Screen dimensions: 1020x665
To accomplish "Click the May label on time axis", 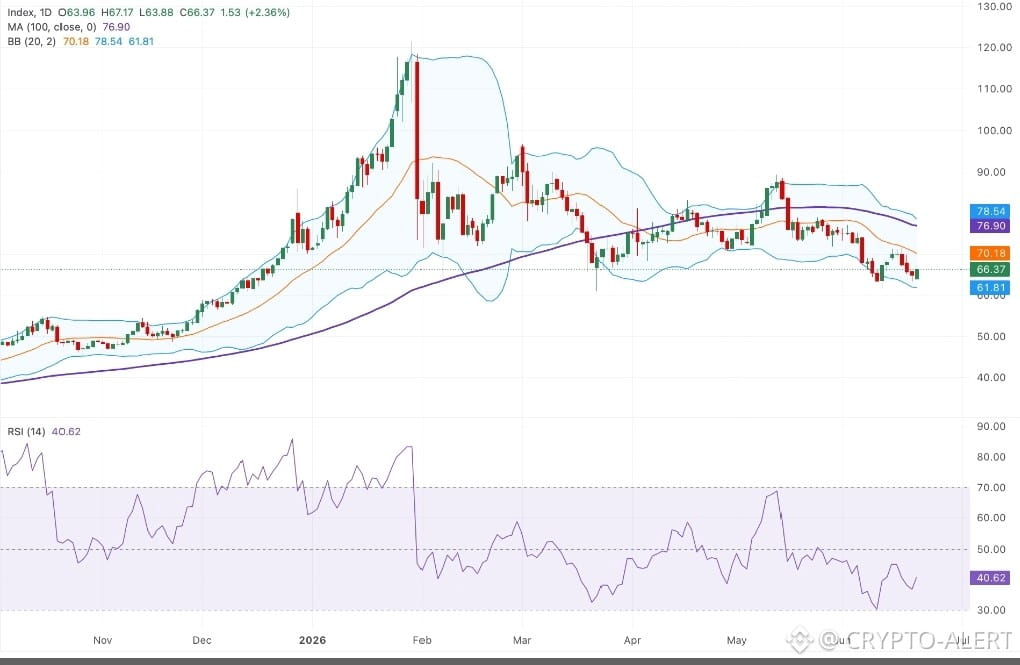I will point(736,640).
